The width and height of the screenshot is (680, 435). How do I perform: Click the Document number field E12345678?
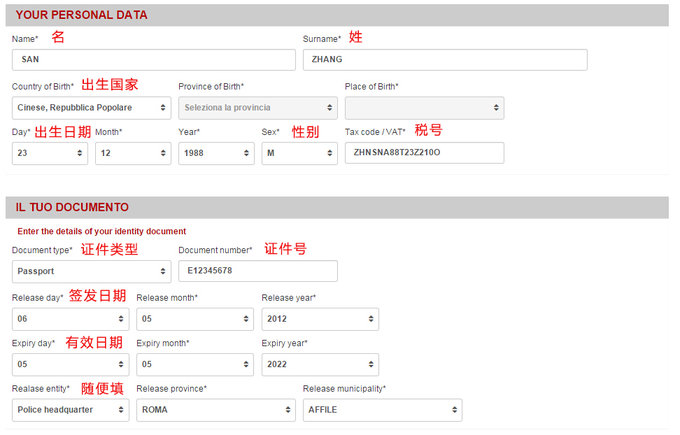pyautogui.click(x=257, y=271)
